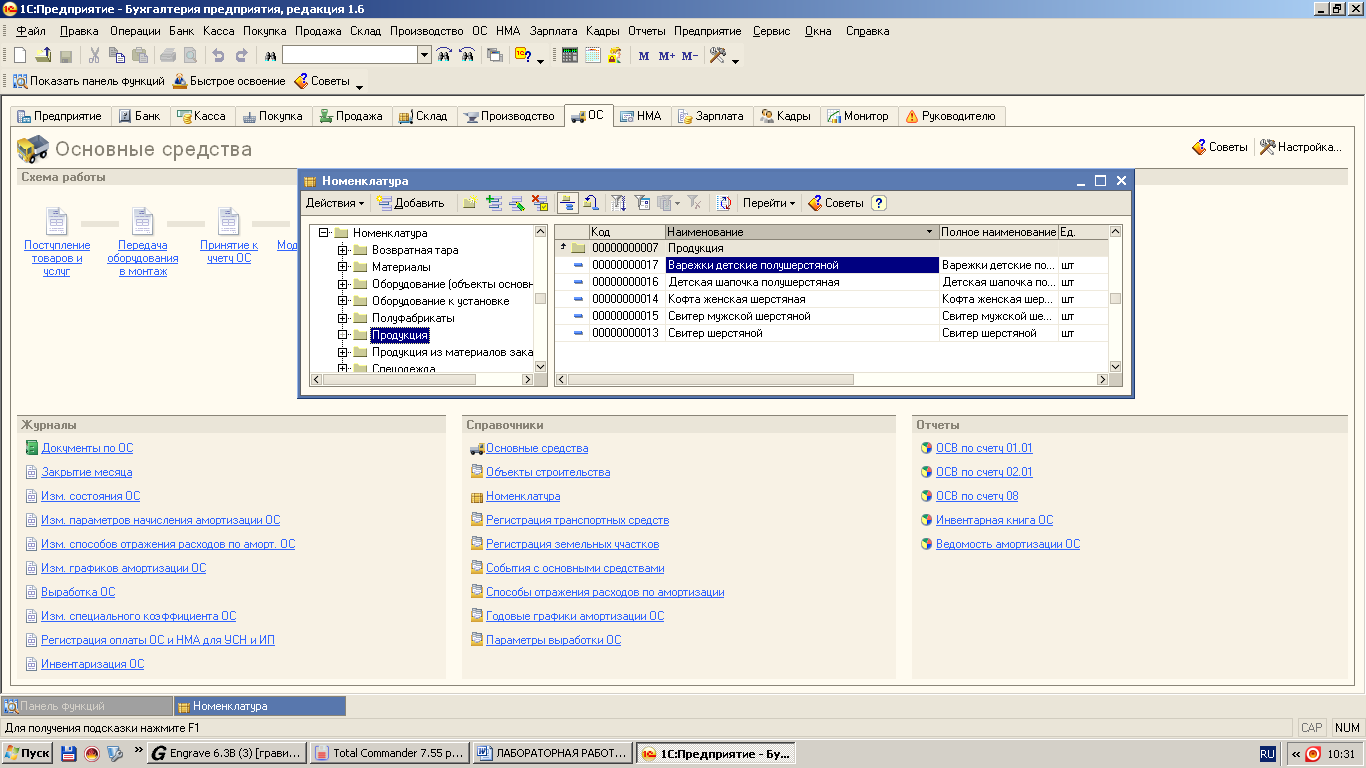Click Показать панель функций button

click(88, 81)
